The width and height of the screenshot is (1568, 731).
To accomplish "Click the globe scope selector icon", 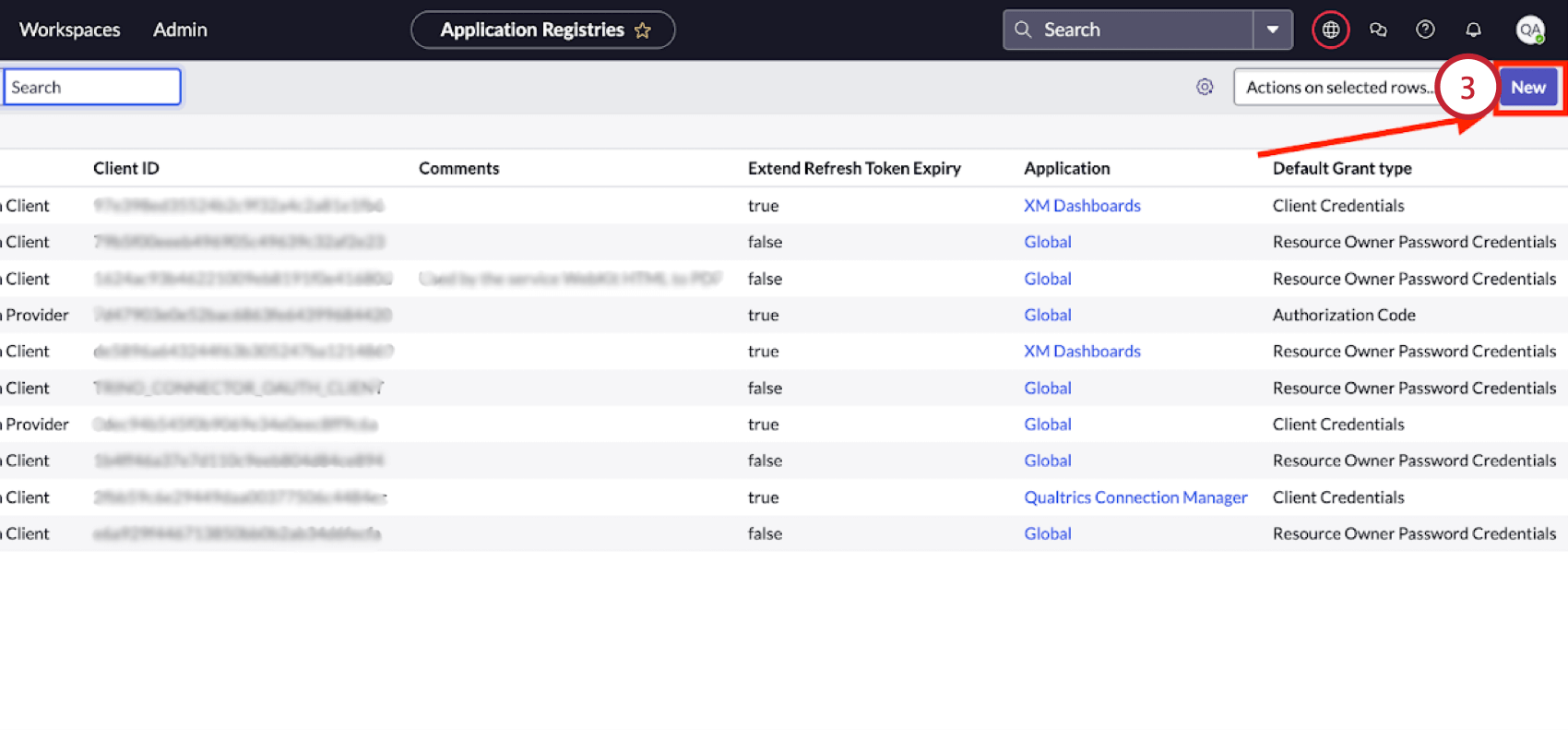I will click(x=1330, y=30).
